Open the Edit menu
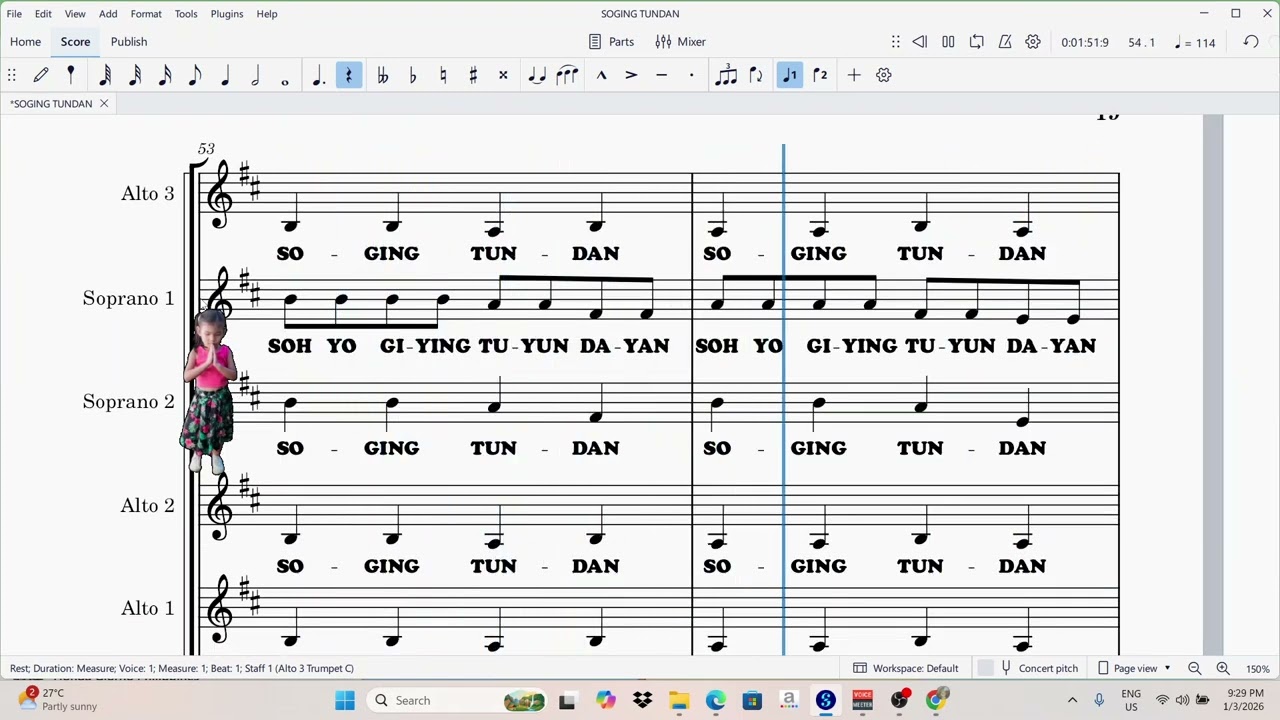The width and height of the screenshot is (1280, 720). pyautogui.click(x=43, y=14)
